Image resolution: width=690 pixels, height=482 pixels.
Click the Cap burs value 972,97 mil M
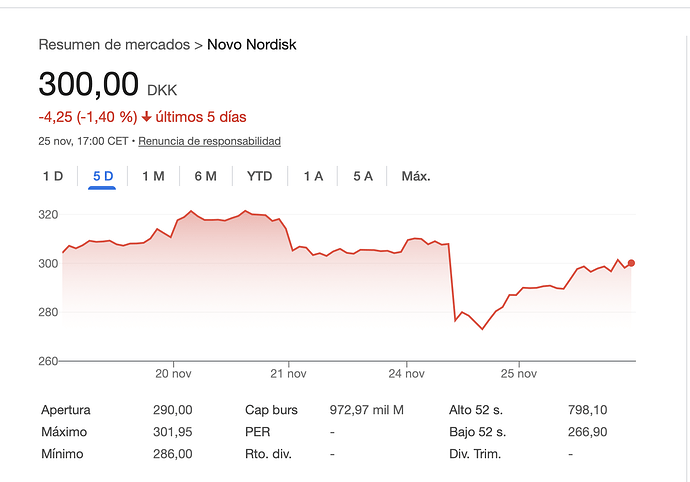click(x=366, y=410)
